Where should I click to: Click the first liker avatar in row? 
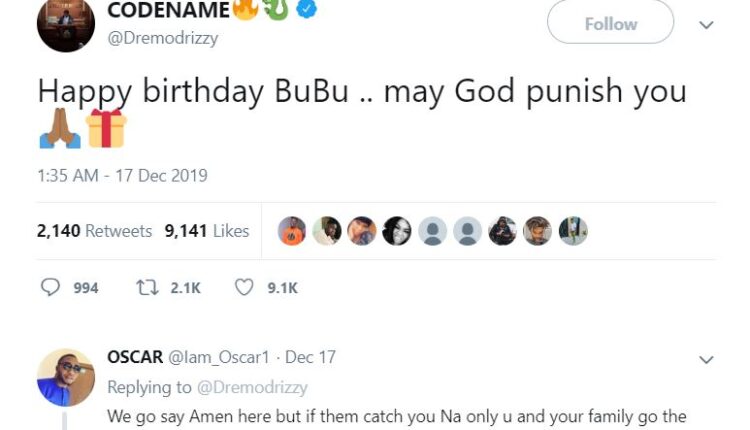pyautogui.click(x=292, y=231)
